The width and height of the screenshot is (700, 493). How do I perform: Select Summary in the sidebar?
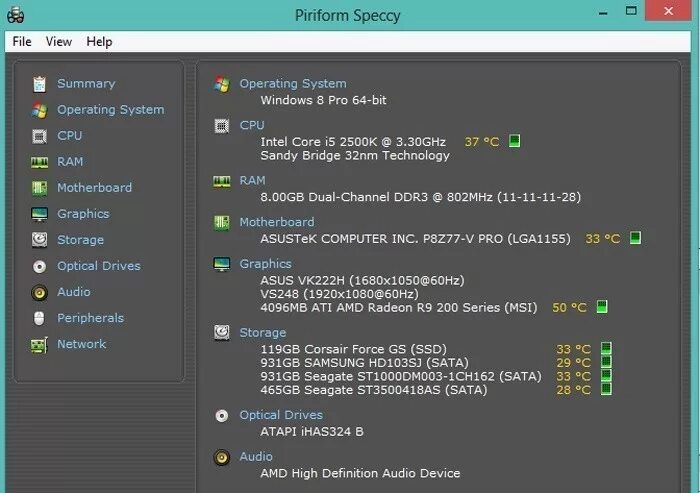coord(86,84)
